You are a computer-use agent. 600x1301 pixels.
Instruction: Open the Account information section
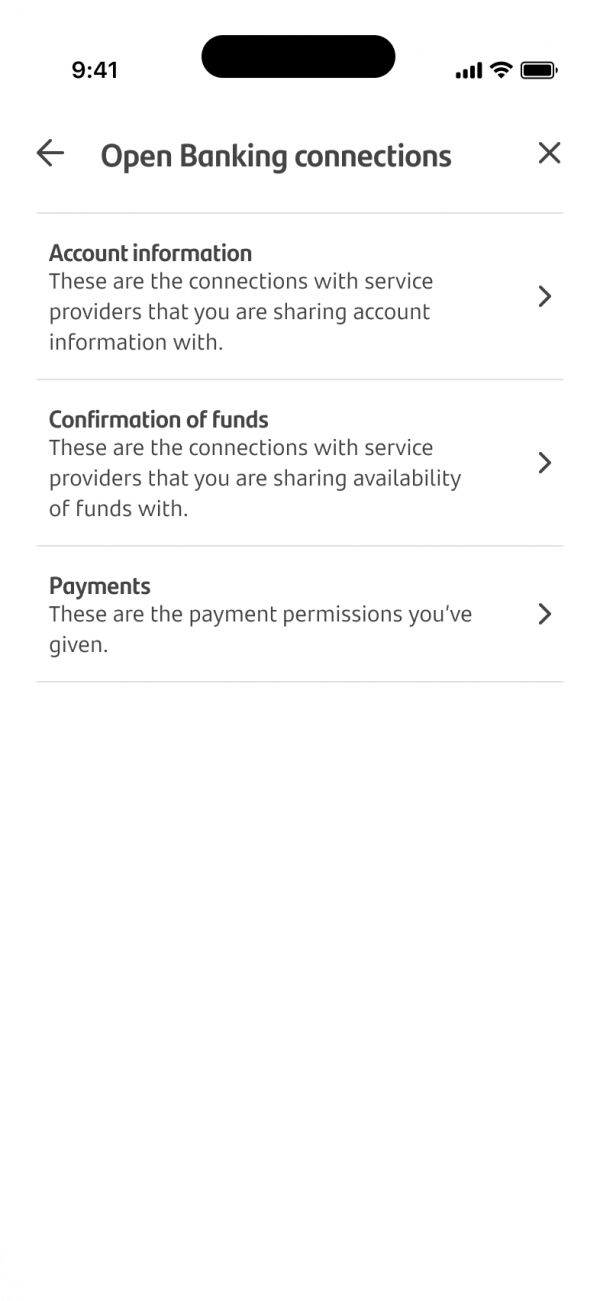coord(300,297)
